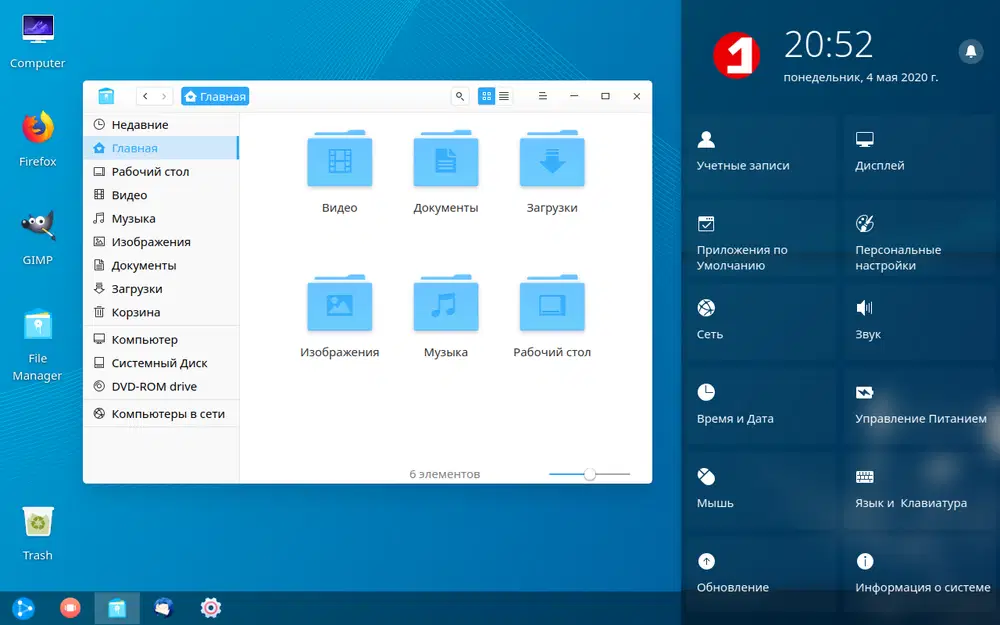Switch to list view mode
1000x625 pixels.
(x=504, y=96)
